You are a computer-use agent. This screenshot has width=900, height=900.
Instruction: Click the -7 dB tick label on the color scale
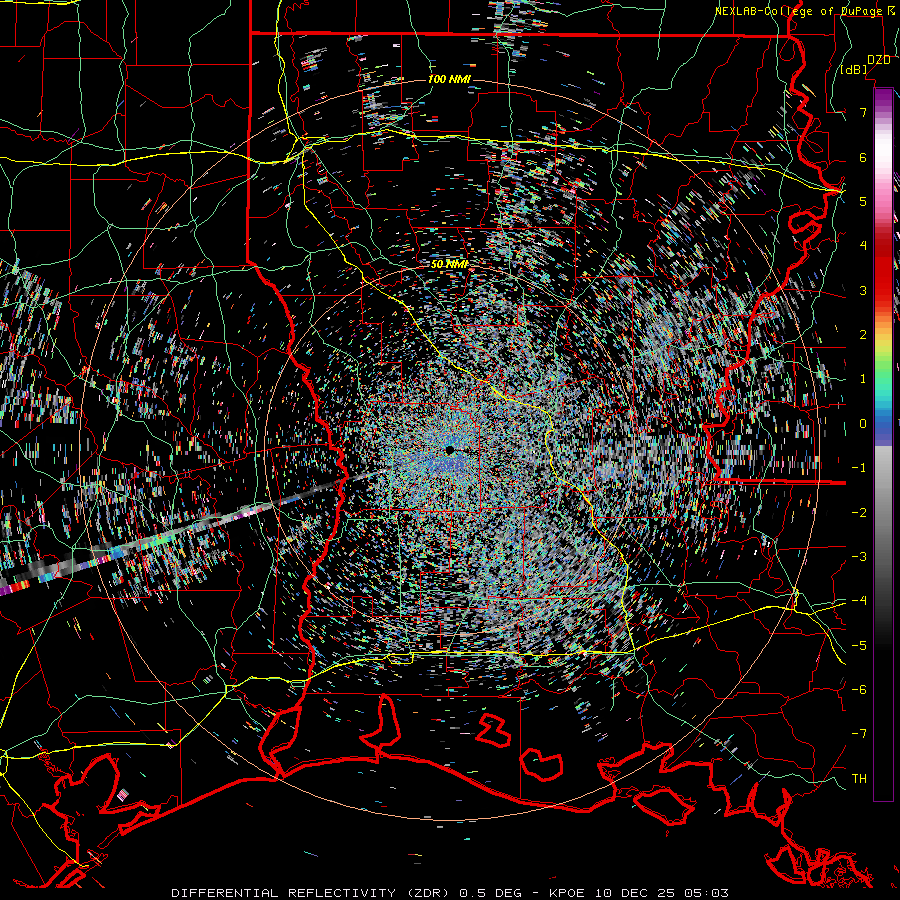click(x=859, y=734)
